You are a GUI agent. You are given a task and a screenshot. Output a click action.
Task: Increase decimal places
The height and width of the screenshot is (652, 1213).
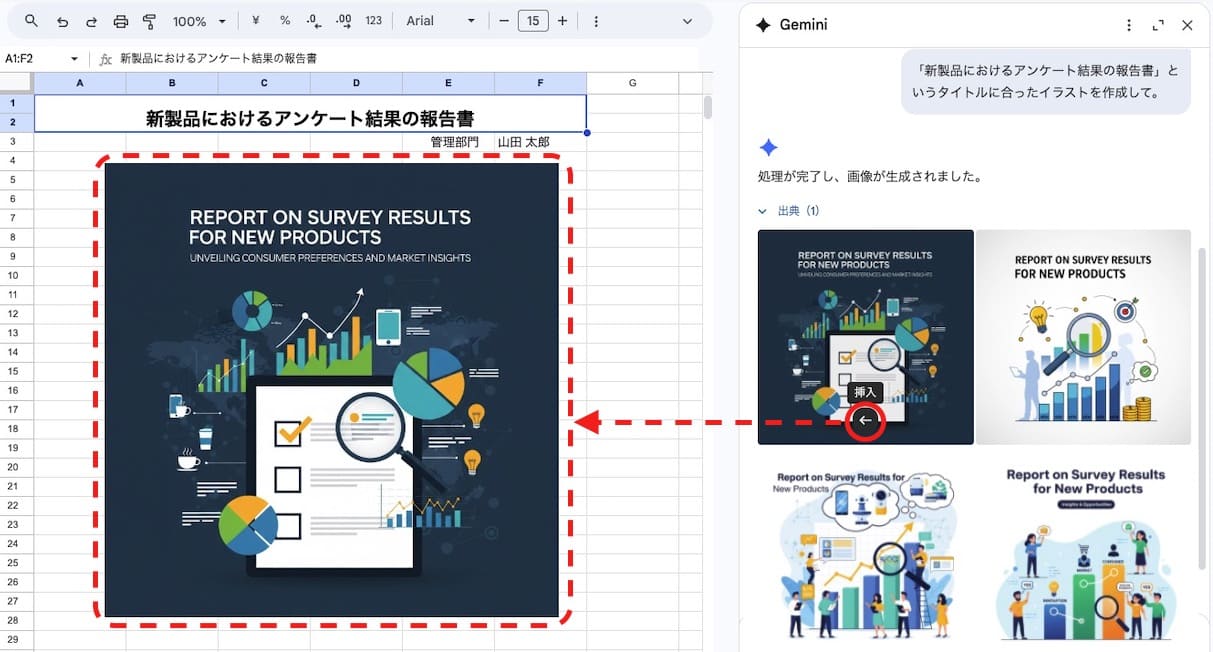pyautogui.click(x=344, y=21)
